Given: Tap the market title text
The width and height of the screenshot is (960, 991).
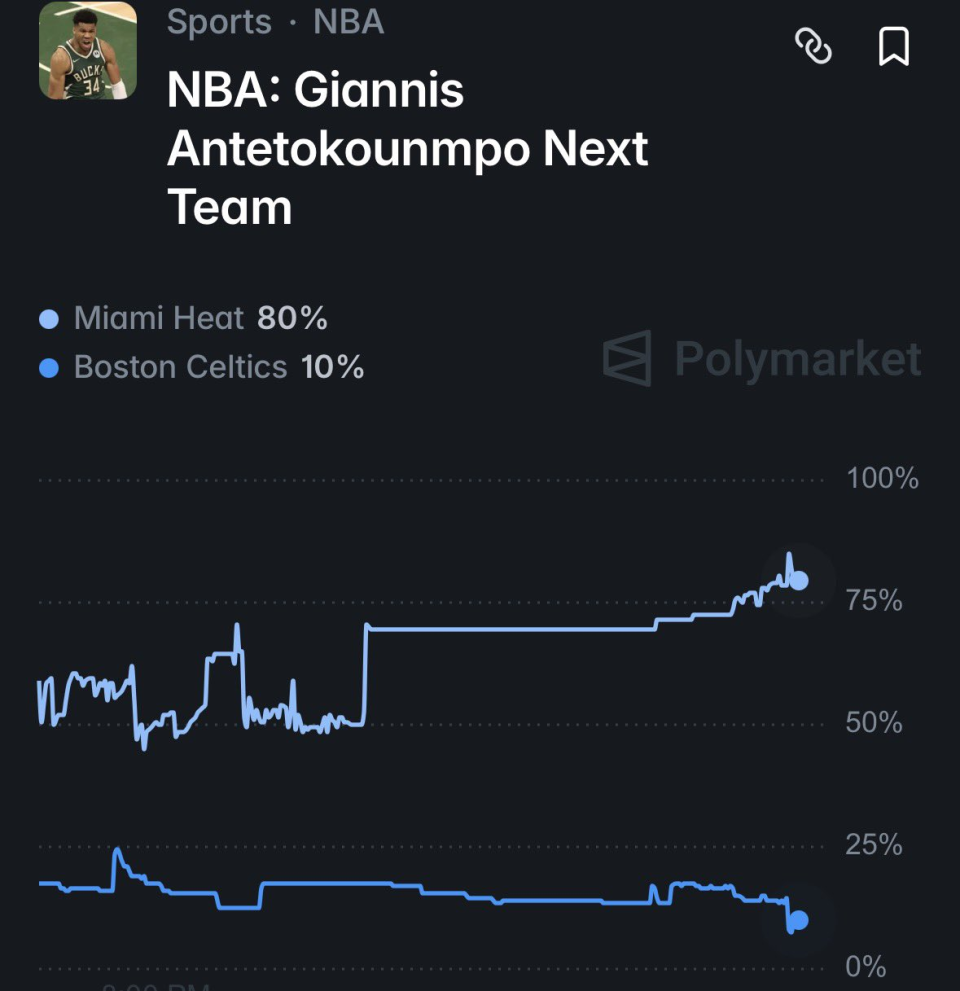Looking at the screenshot, I should coord(408,148).
